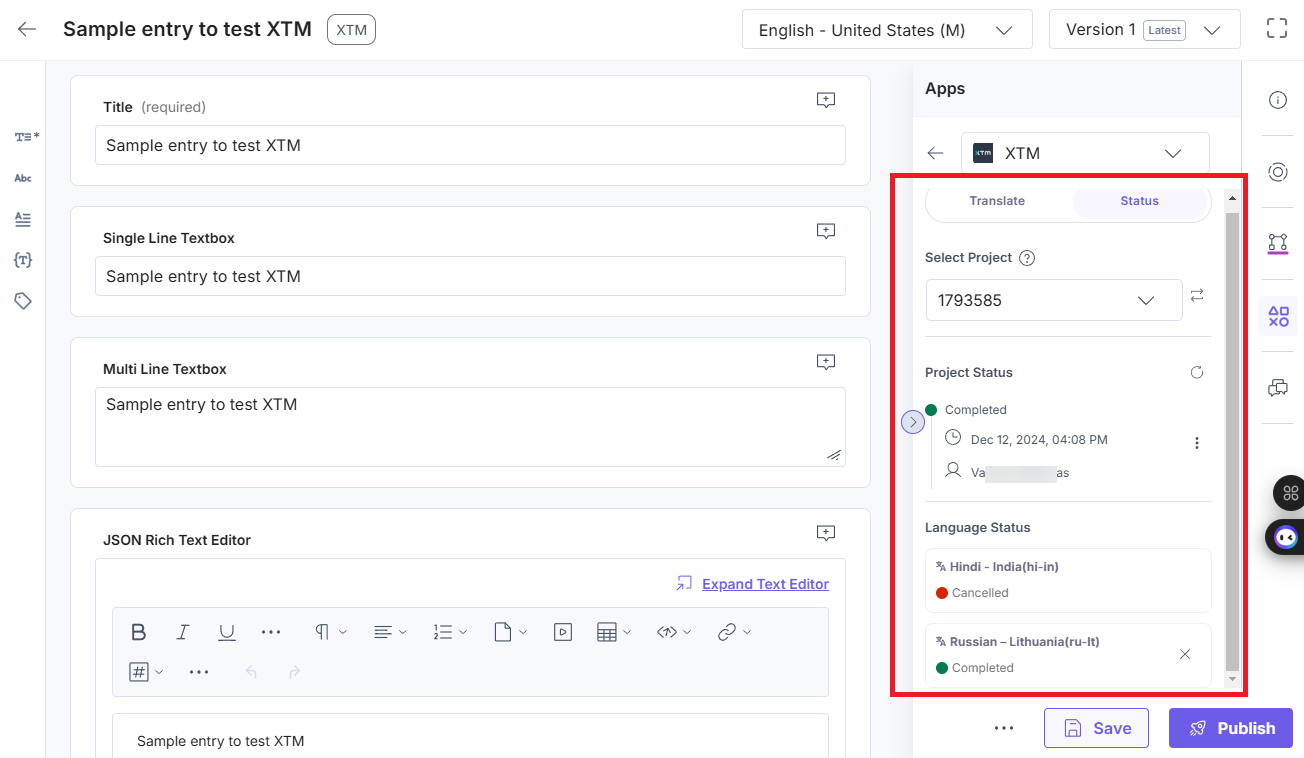Open the branches/references icon in right rail
This screenshot has height=758, width=1304.
[1277, 243]
